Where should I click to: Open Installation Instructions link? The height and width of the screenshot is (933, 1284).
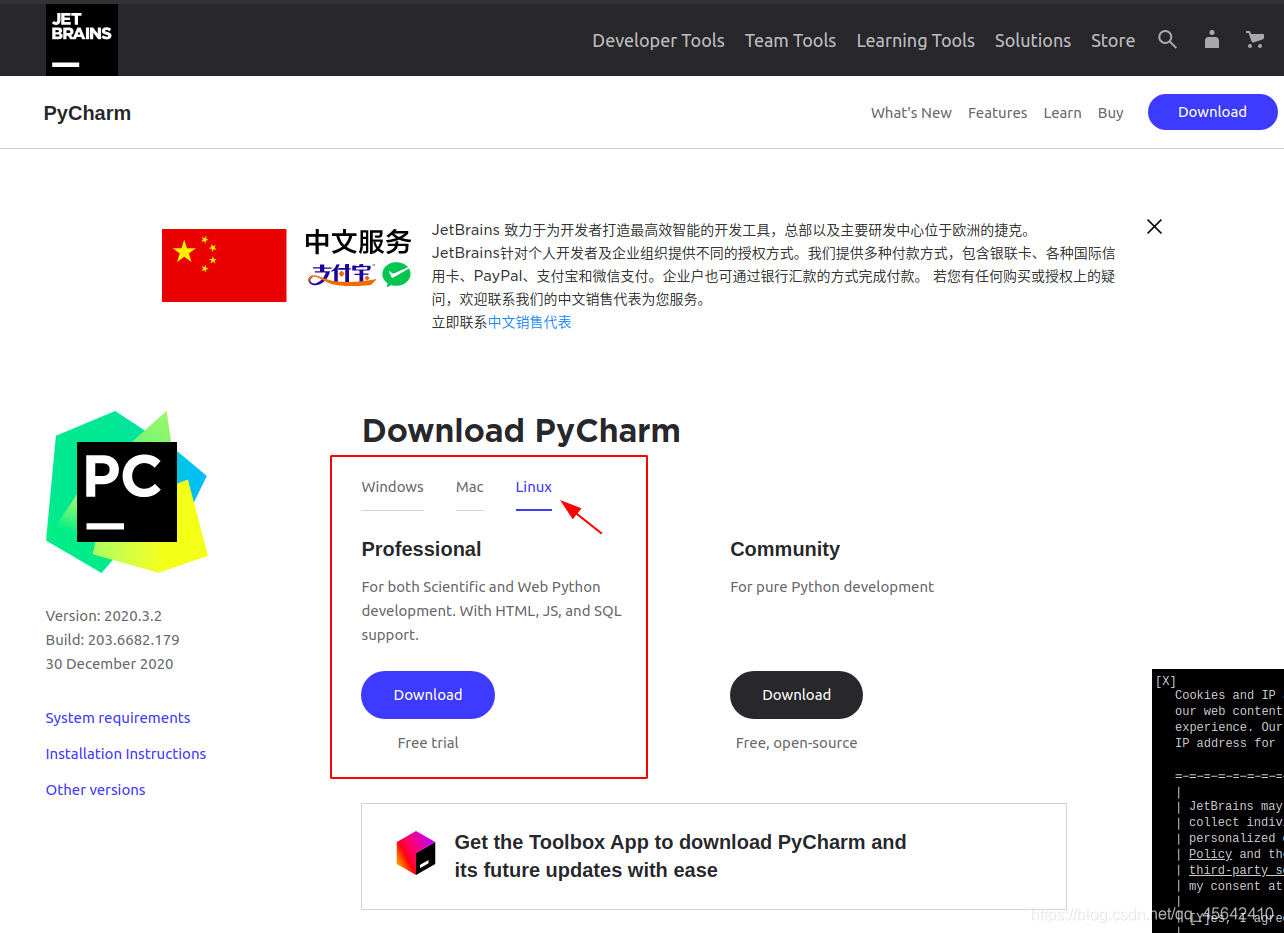click(x=126, y=754)
